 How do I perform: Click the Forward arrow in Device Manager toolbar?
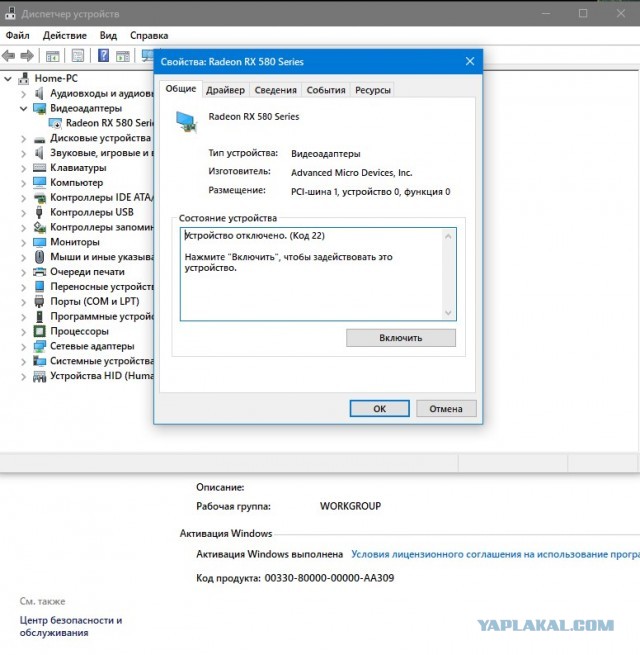27,56
